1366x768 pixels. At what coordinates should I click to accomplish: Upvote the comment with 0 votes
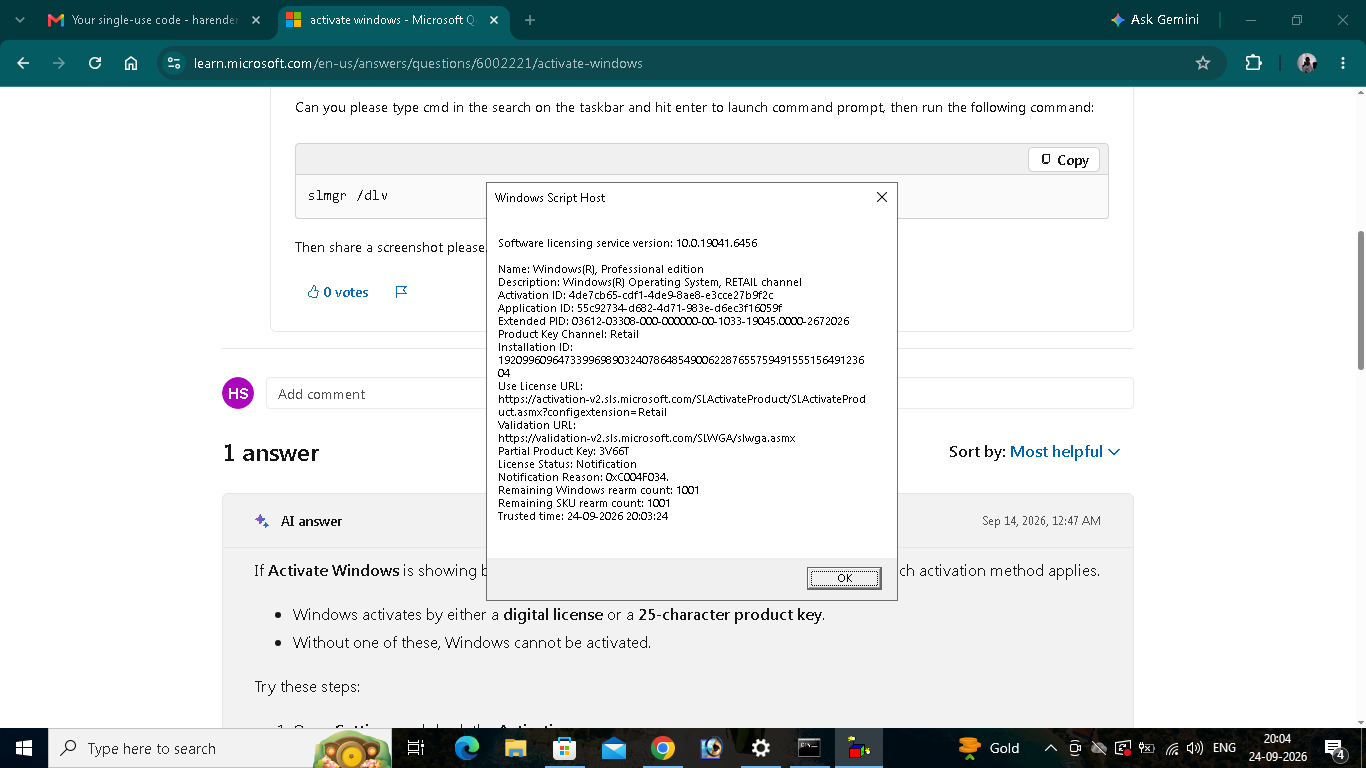point(338,292)
